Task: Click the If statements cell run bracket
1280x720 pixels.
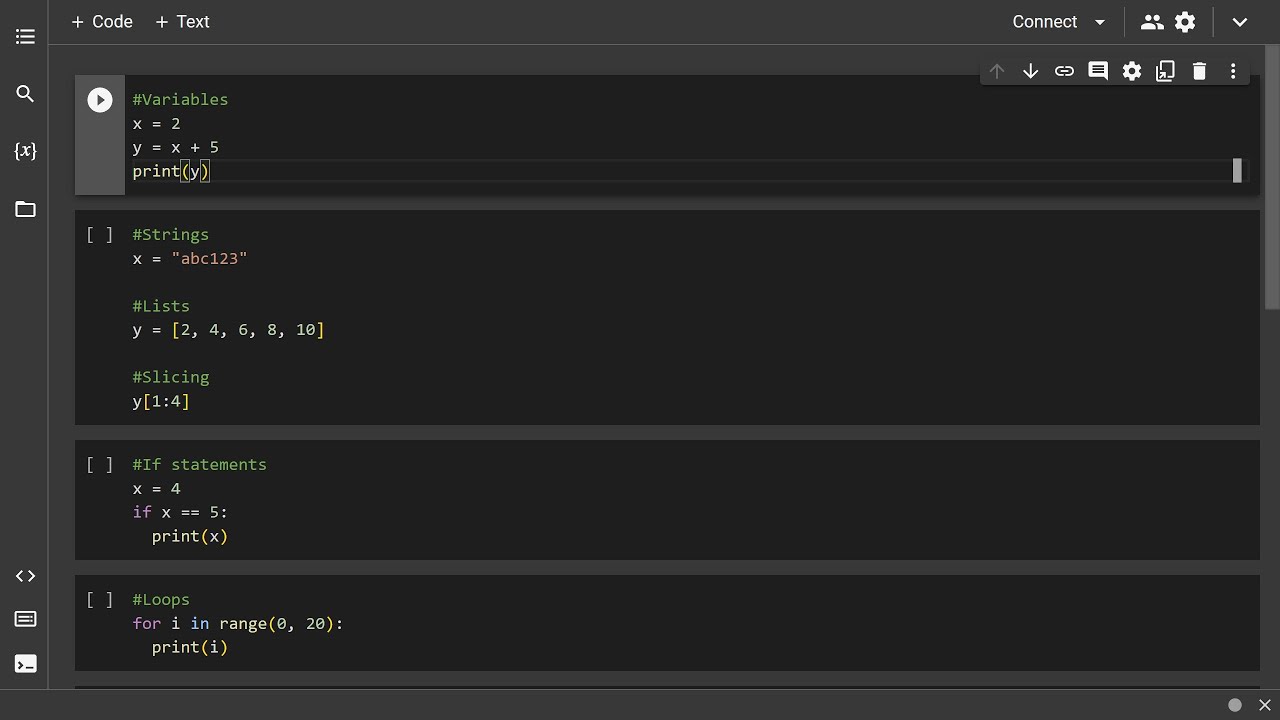Action: point(100,465)
